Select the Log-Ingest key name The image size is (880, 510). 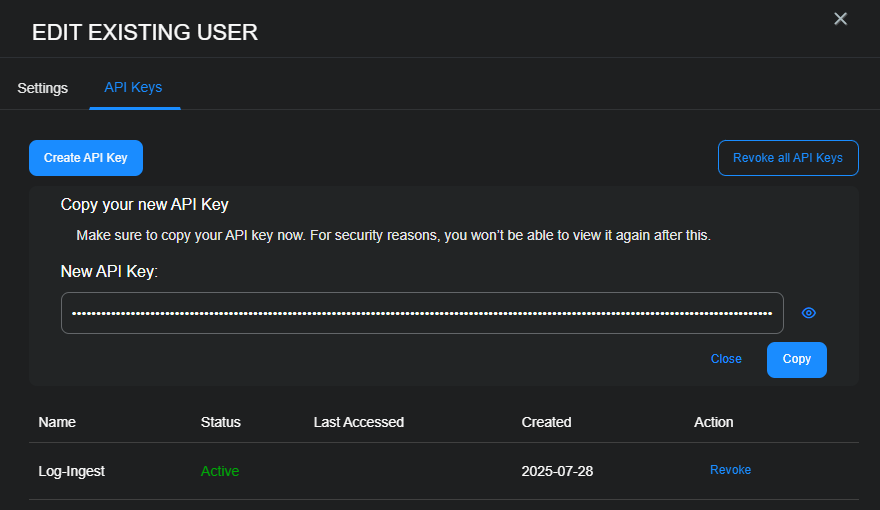click(72, 471)
